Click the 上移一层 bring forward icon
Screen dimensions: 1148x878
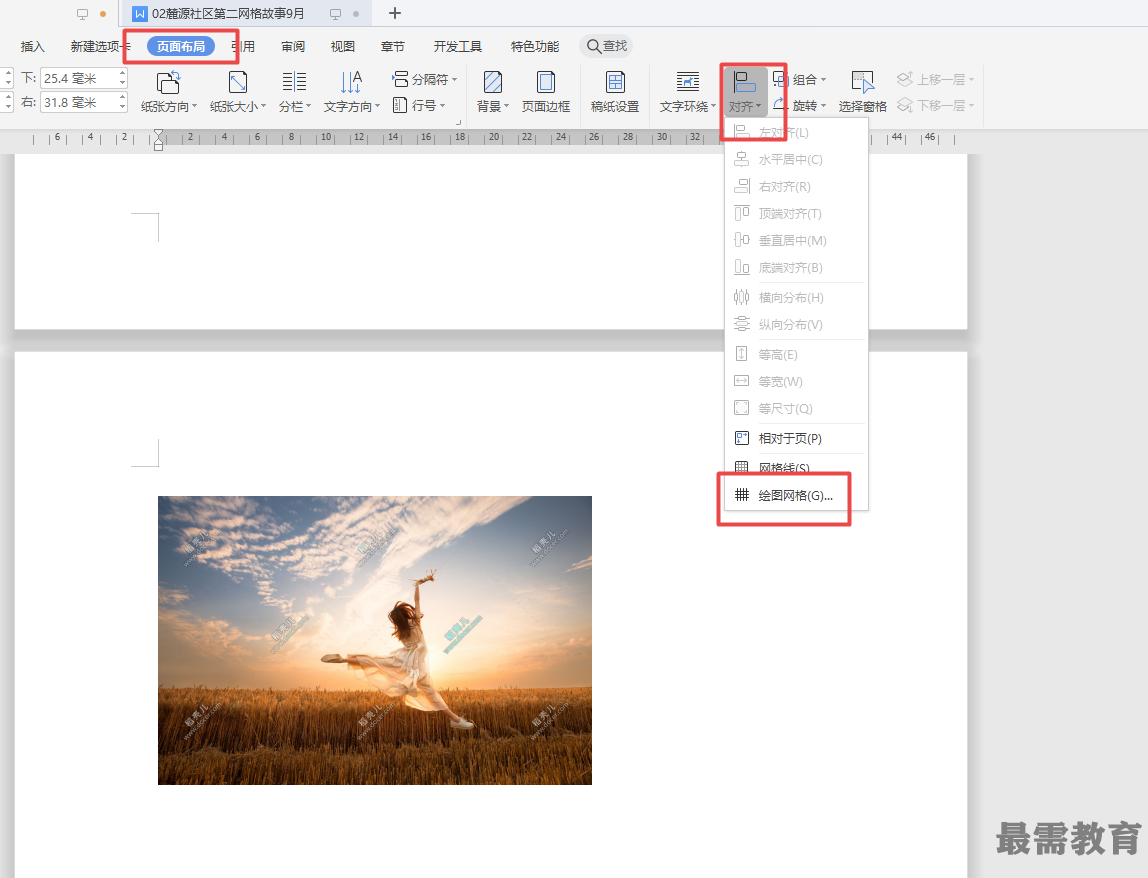(x=905, y=79)
